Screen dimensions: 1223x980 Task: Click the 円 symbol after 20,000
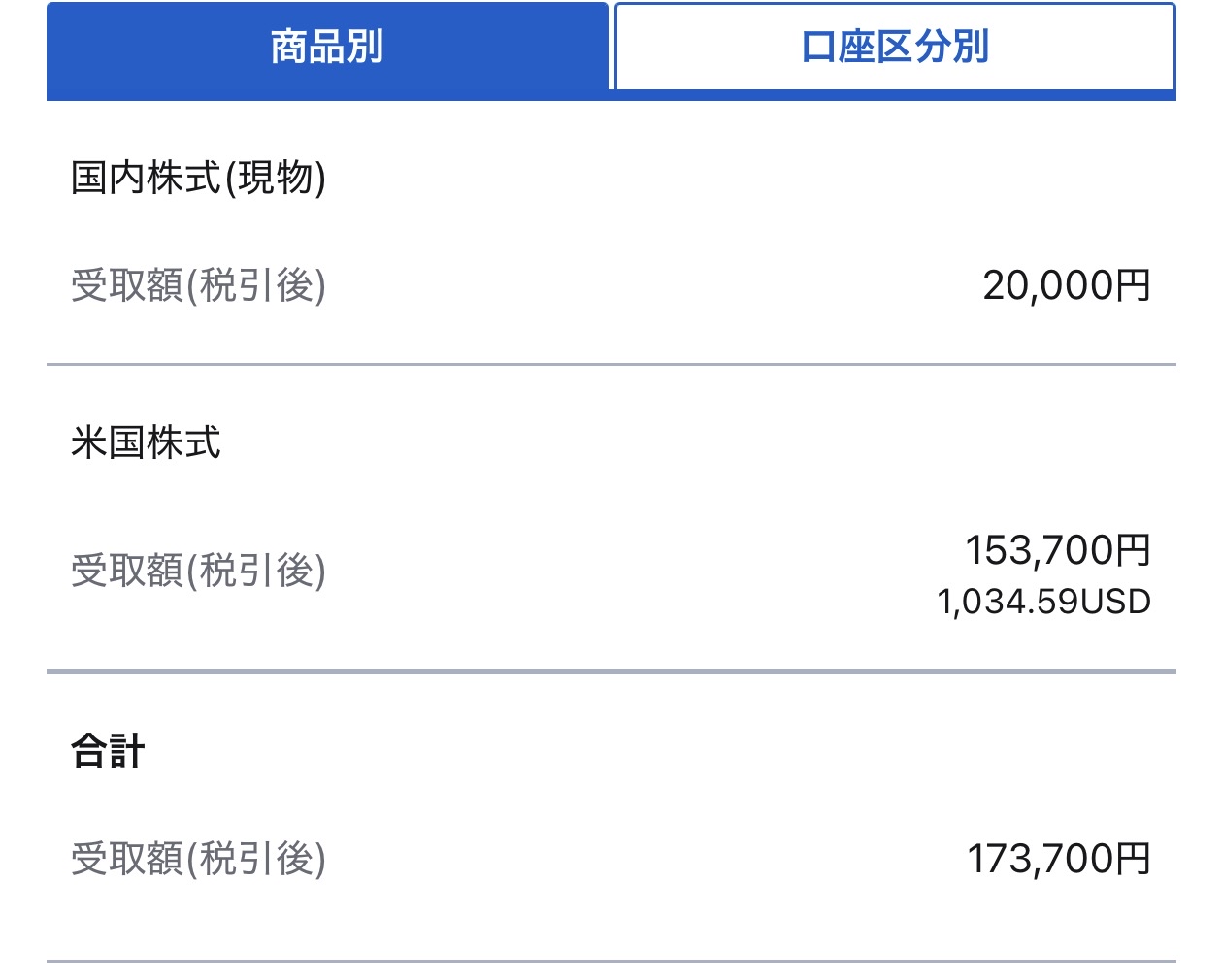click(1134, 285)
